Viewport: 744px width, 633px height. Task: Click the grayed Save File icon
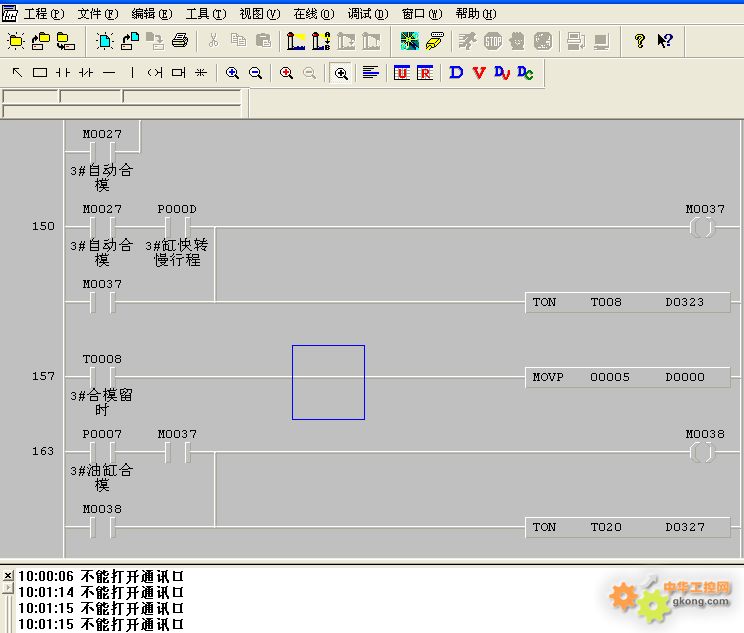pyautogui.click(x=155, y=41)
